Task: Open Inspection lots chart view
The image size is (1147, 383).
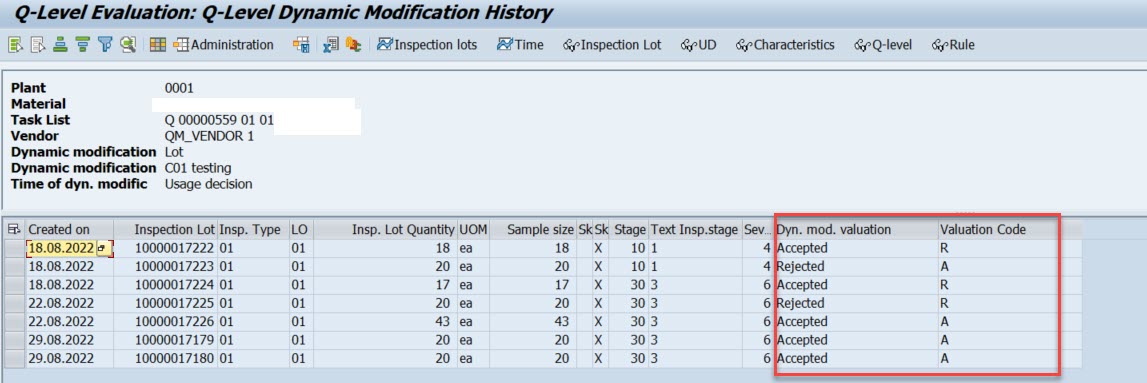Action: [427, 45]
